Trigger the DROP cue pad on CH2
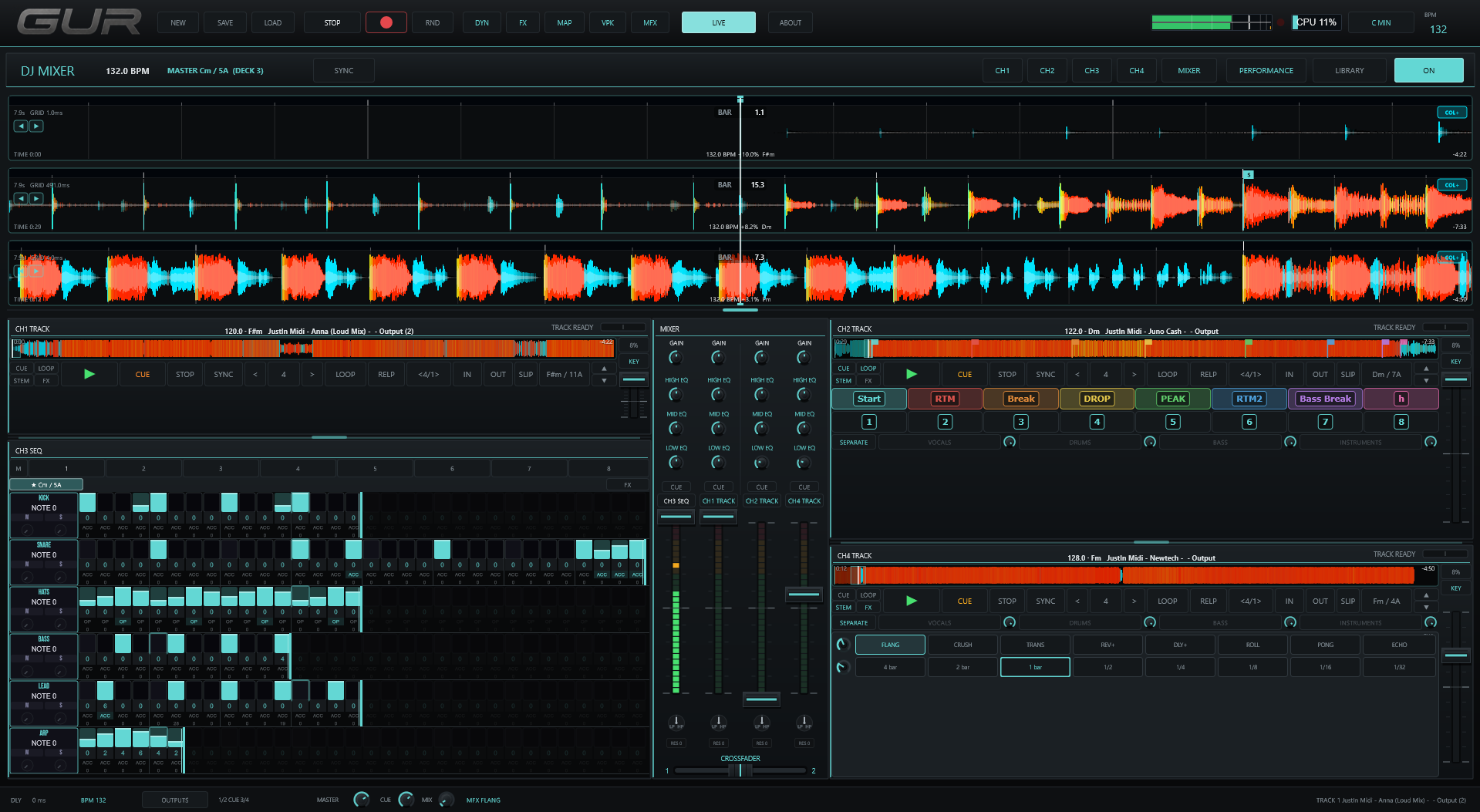1480x812 pixels. click(1097, 399)
